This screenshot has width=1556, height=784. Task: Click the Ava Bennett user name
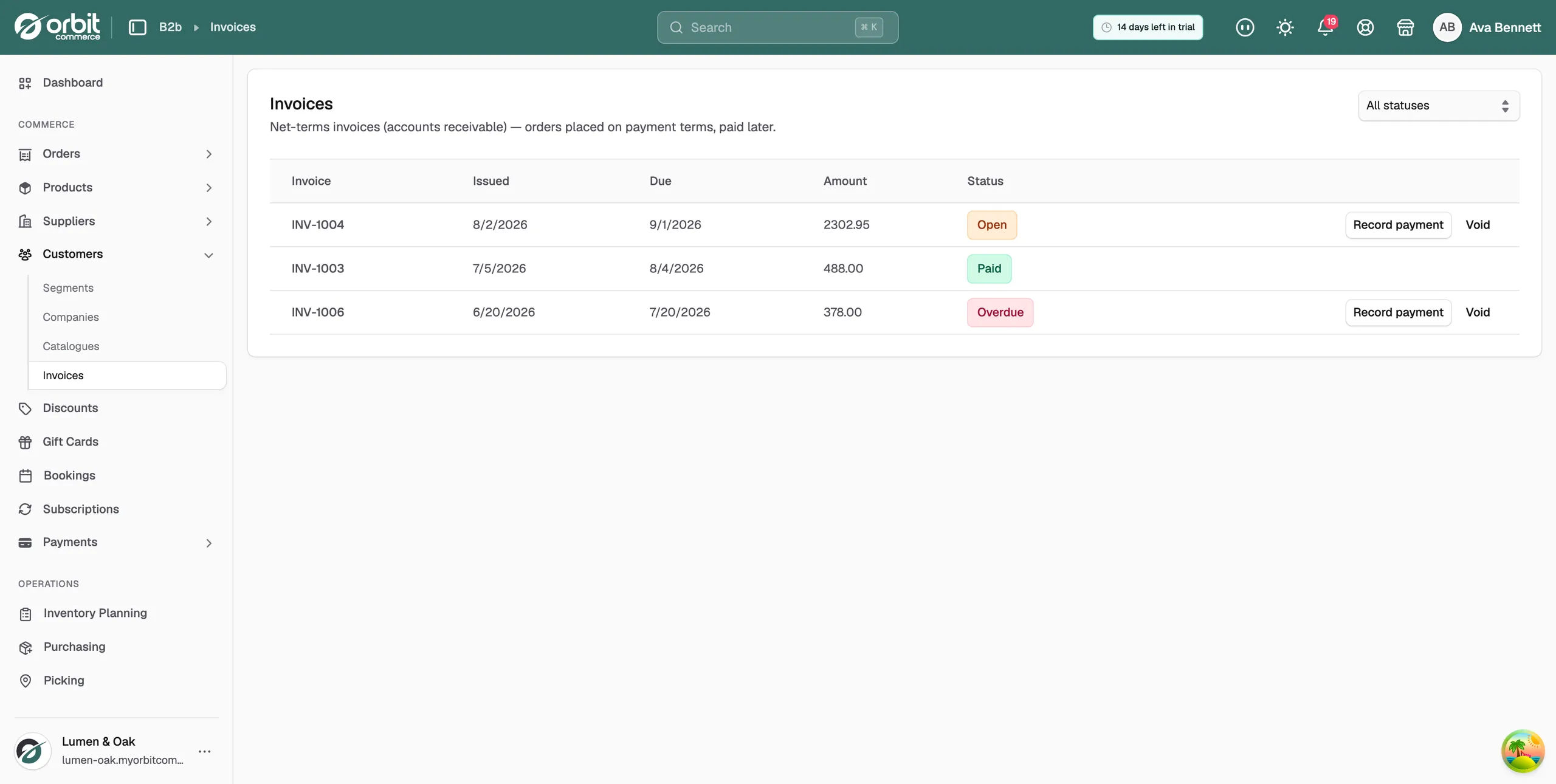1505,27
